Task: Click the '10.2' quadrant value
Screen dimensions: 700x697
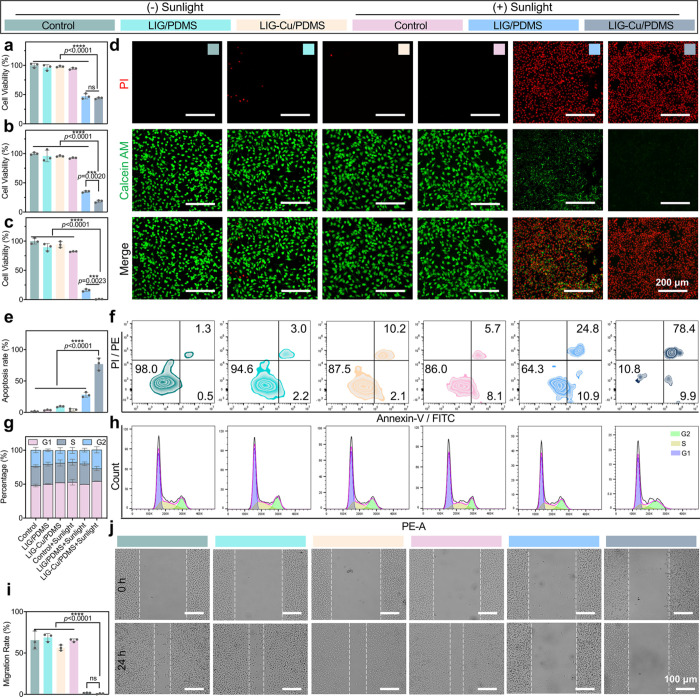Action: [395, 329]
